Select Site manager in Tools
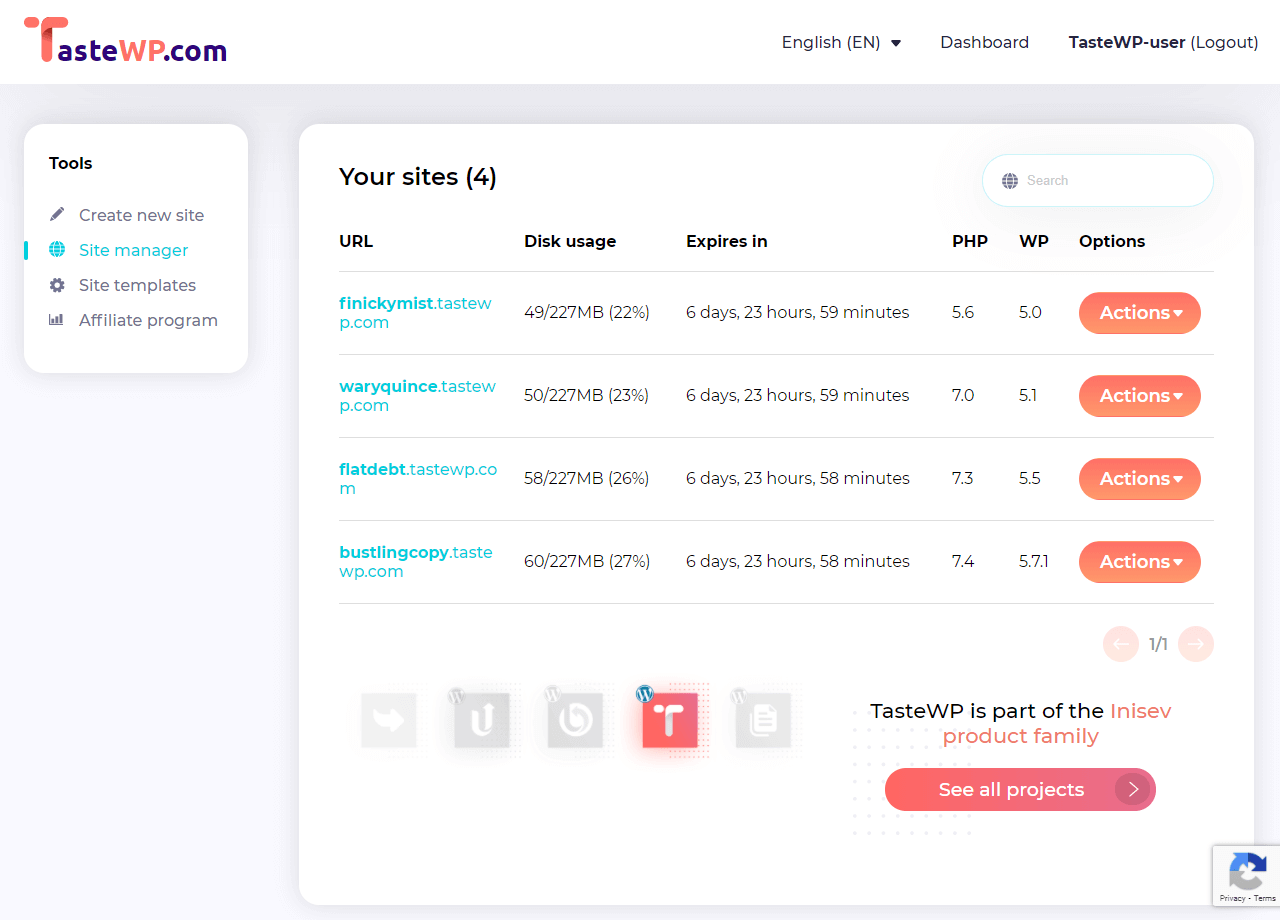The height and width of the screenshot is (920, 1280). coord(133,250)
